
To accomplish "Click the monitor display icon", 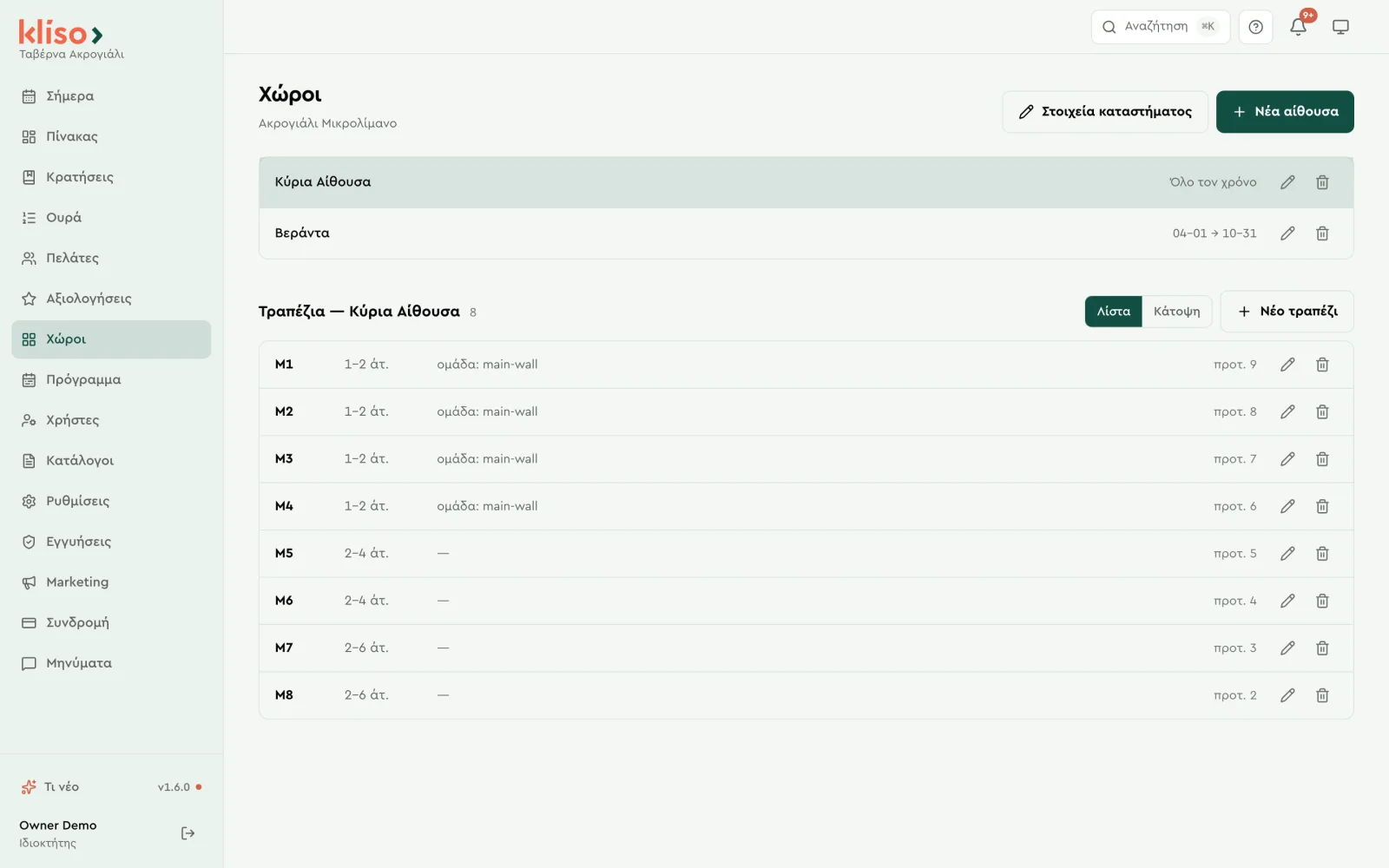I will pyautogui.click(x=1340, y=27).
